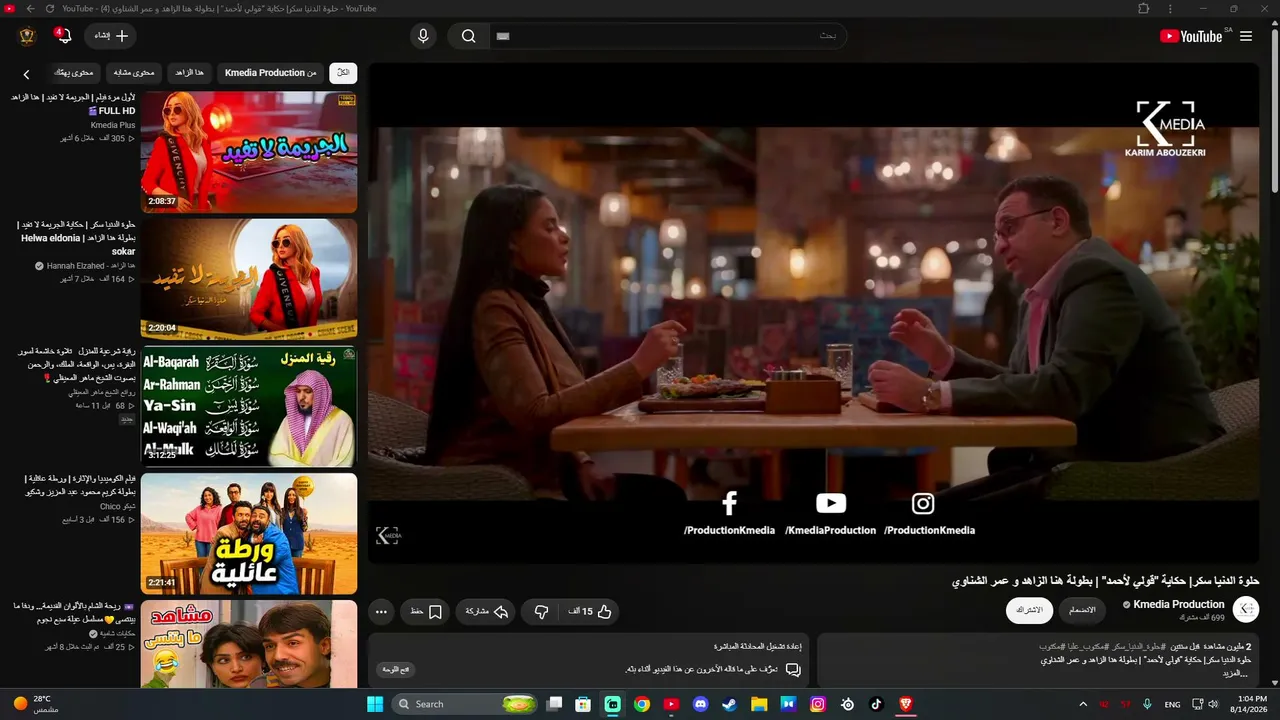
Task: Open the YouTube guide hamburger menu
Action: 1246,36
